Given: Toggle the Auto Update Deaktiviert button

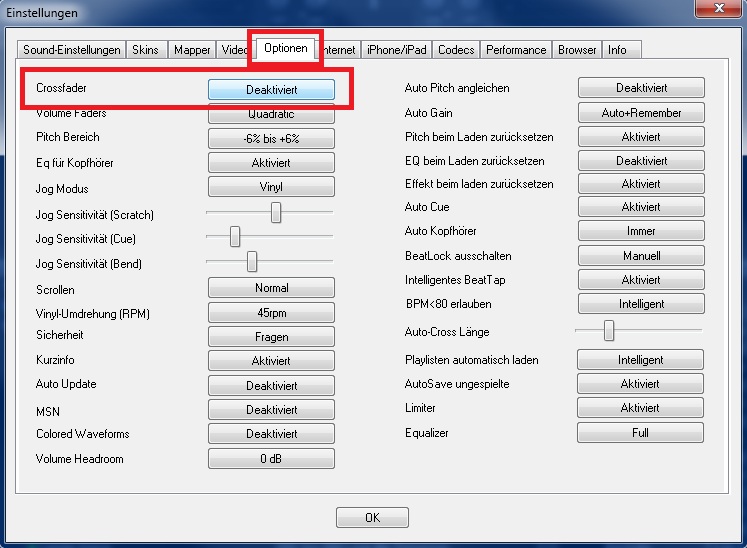Looking at the screenshot, I should coord(271,385).
